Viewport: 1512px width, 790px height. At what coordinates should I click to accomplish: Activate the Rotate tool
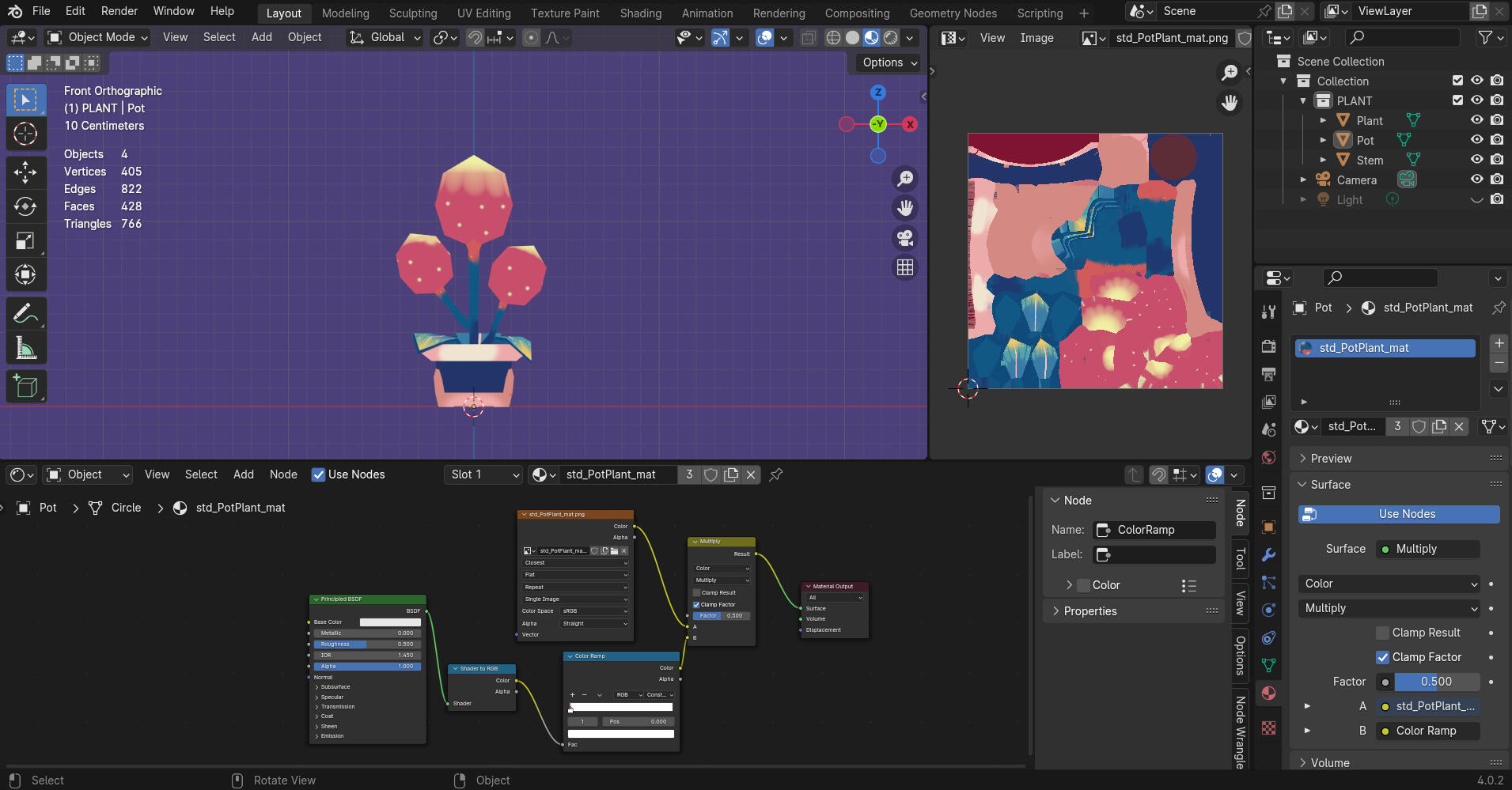[x=25, y=206]
